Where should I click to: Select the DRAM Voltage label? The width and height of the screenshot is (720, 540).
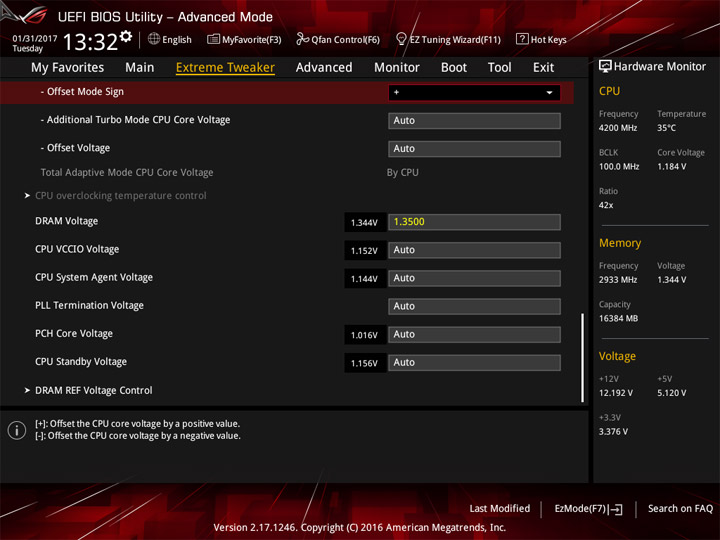[67, 221]
